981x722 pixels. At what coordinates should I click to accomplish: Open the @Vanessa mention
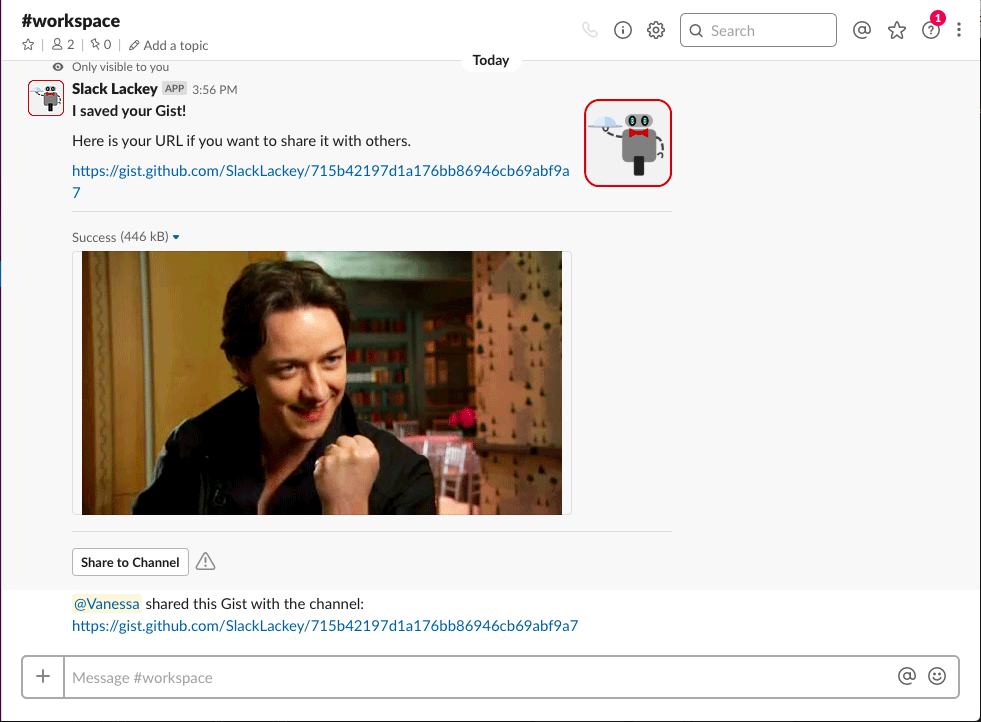click(x=106, y=604)
